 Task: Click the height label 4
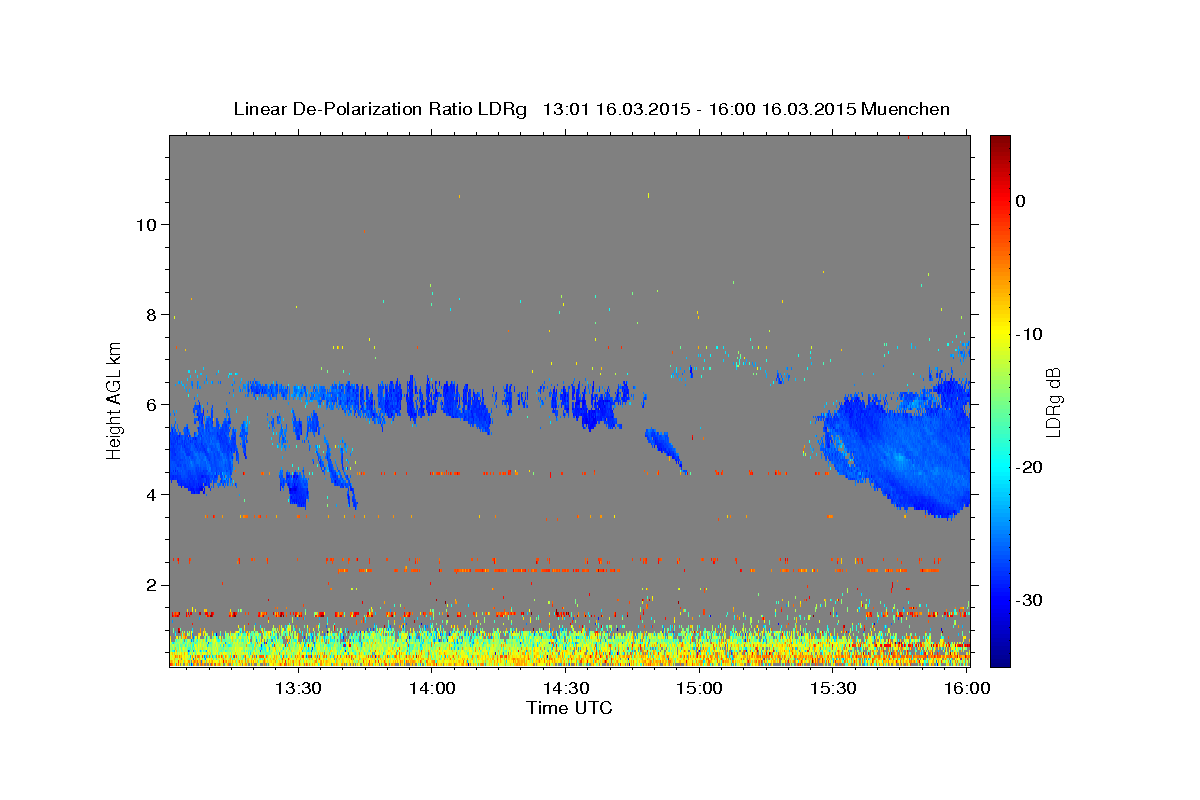pos(151,494)
